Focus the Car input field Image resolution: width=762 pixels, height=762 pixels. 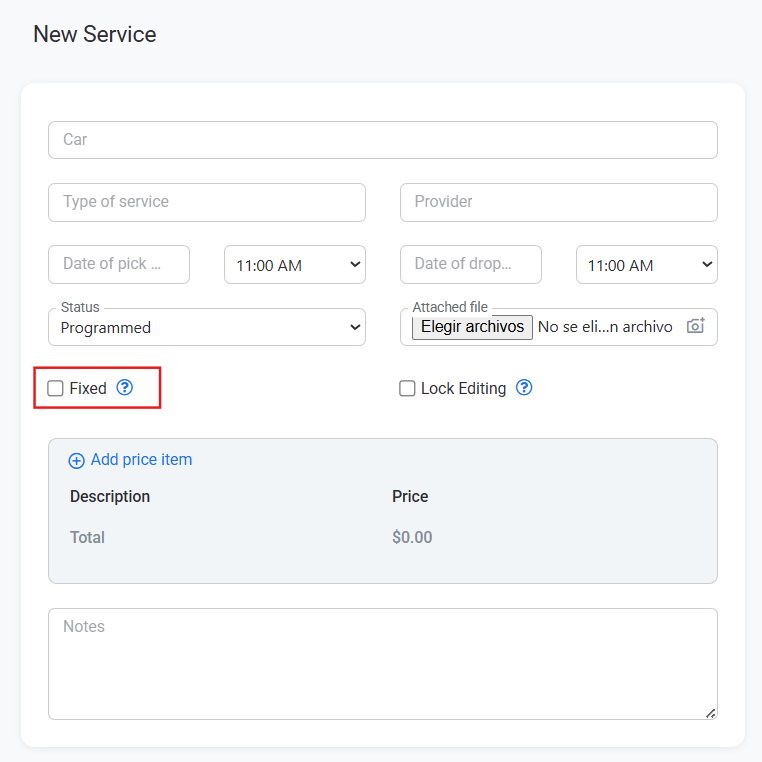(383, 140)
